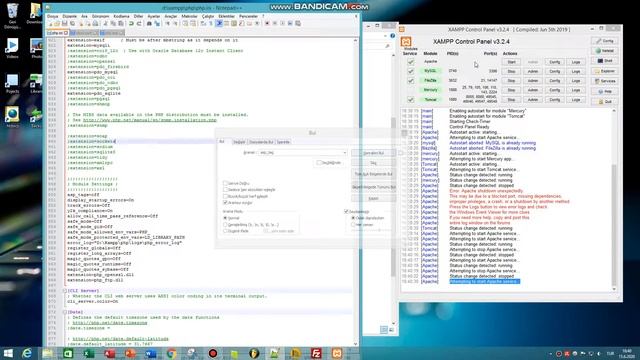
Task: Open Netstat from XAMPP side buttons
Action: (x=604, y=51)
